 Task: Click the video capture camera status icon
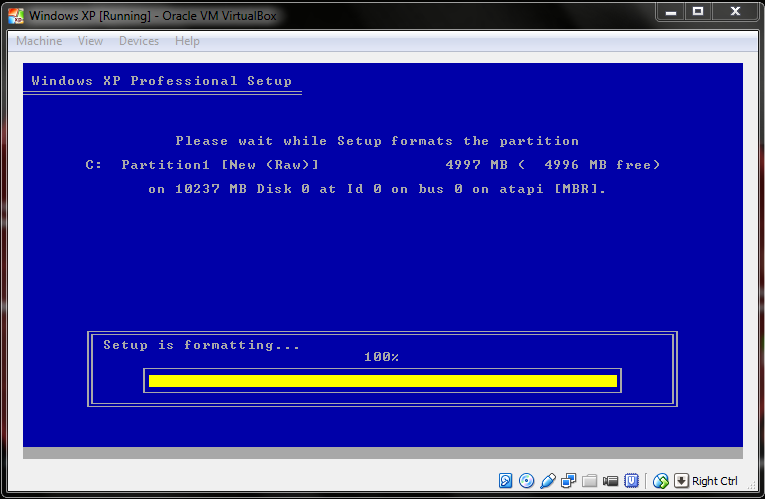click(610, 481)
